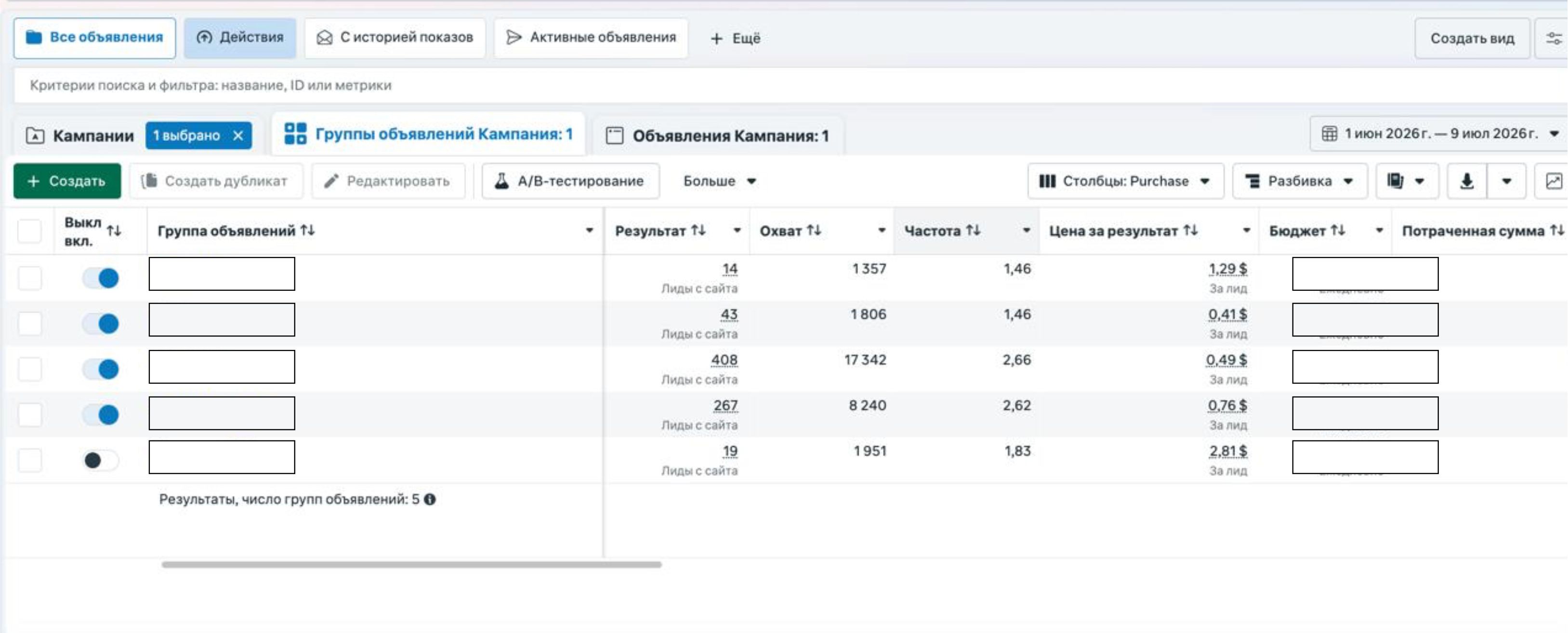Open the Действия view
Viewport: 1568px width, 633px height.
pyautogui.click(x=240, y=38)
